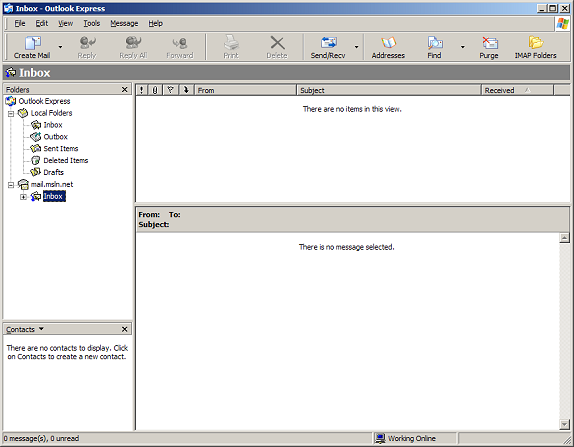The height and width of the screenshot is (447, 574).
Task: Click the Deleted Items folder icon
Action: (x=36, y=160)
